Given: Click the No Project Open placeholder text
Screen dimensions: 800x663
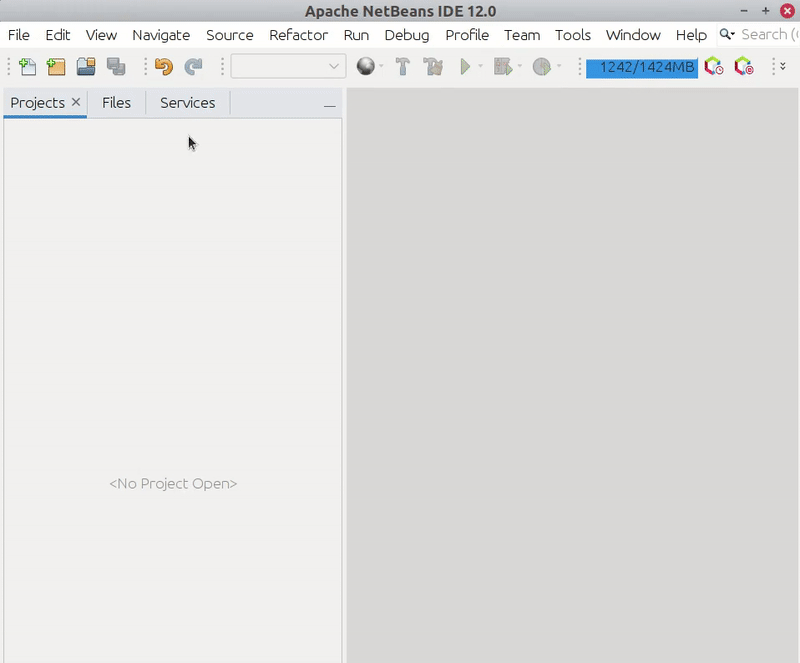Looking at the screenshot, I should pyautogui.click(x=173, y=483).
